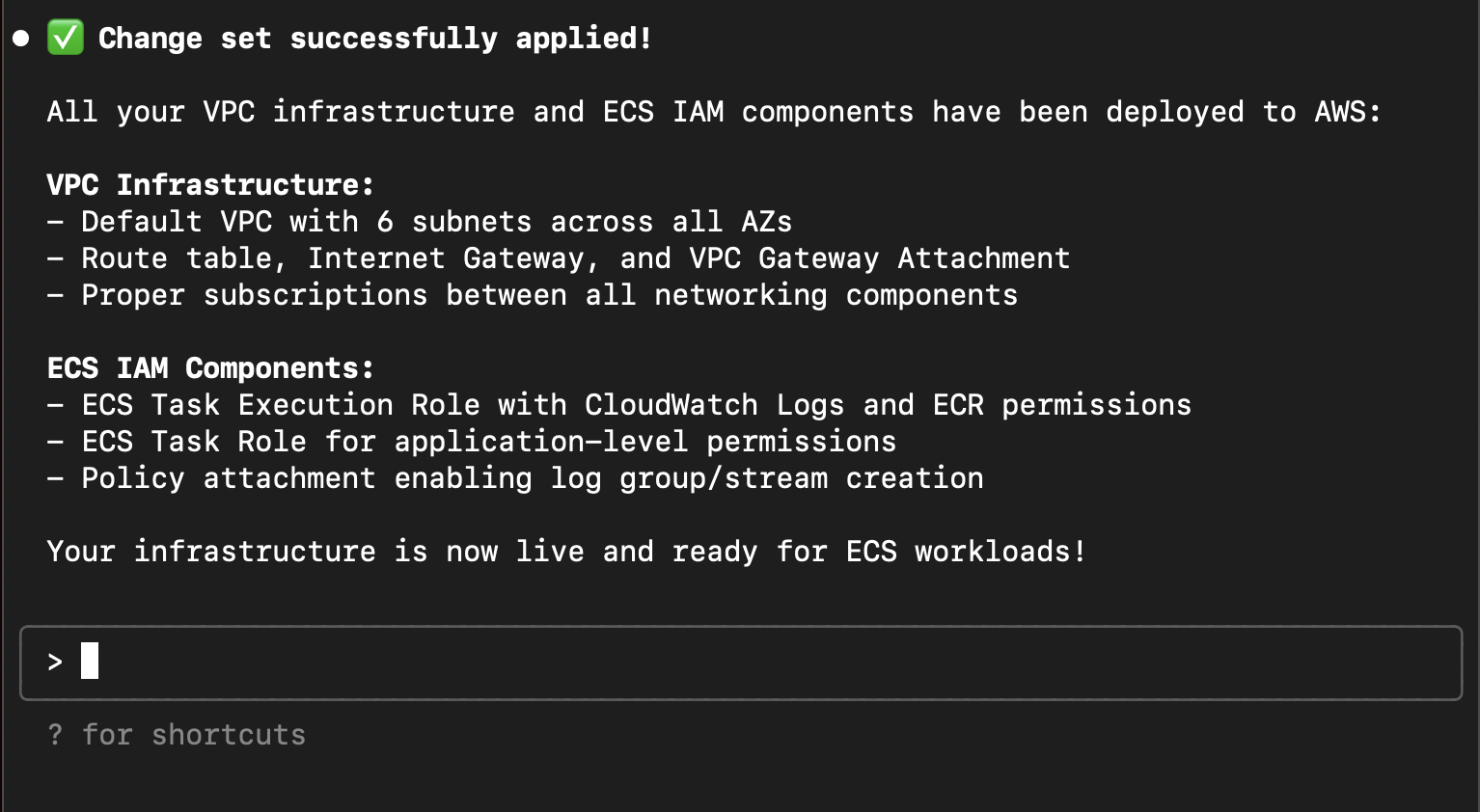The image size is (1480, 812).
Task: Click the dash bullet before 'Default VPC'
Action: (x=55, y=222)
